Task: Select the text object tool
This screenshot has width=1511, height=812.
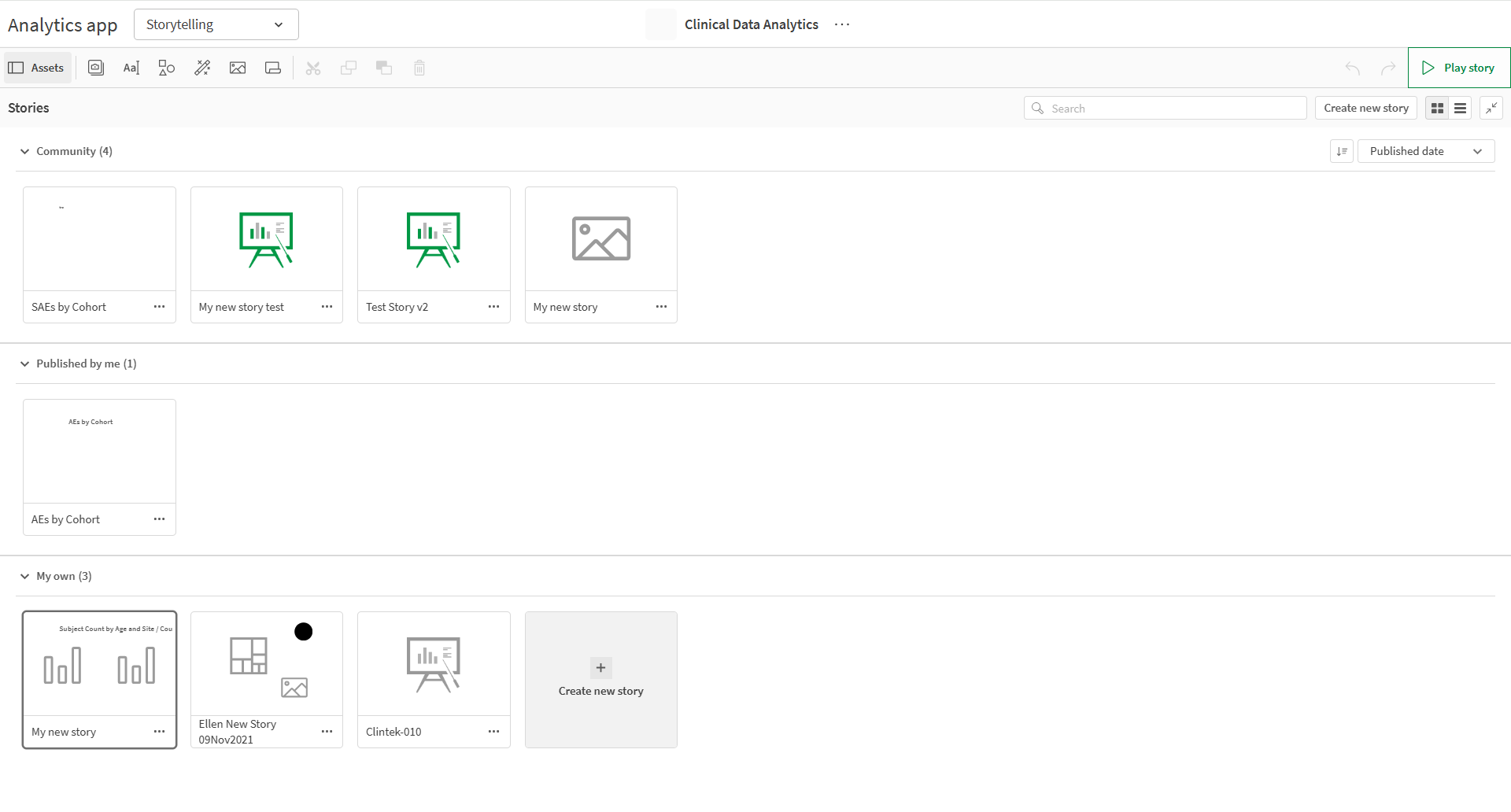Action: coord(131,68)
